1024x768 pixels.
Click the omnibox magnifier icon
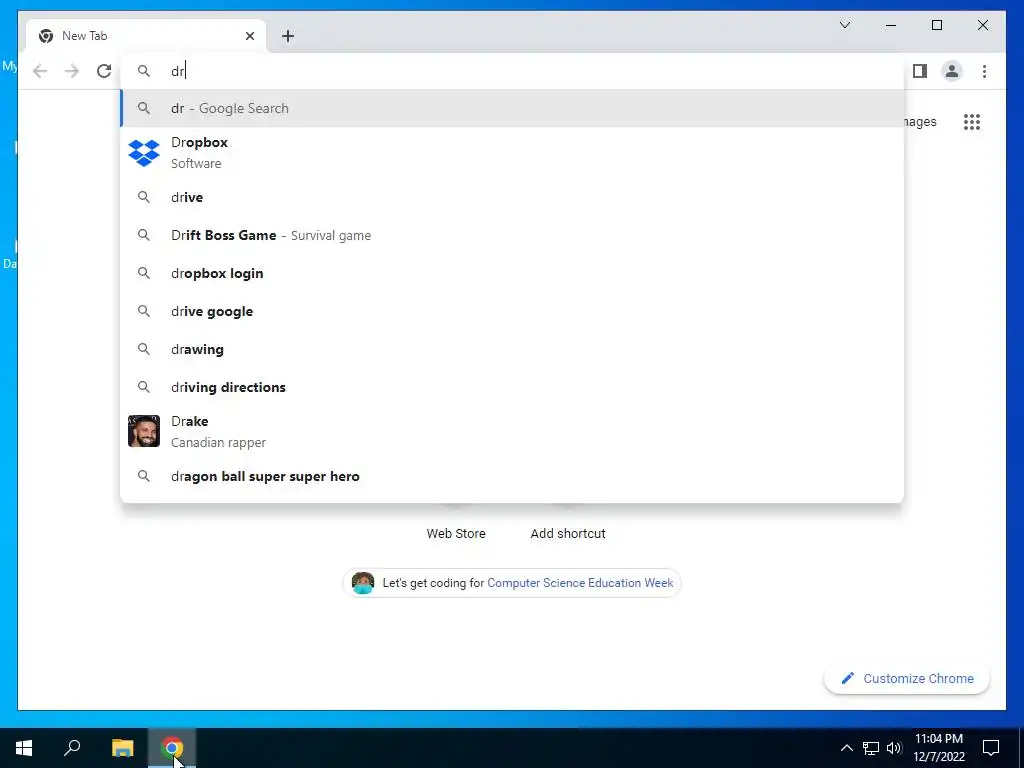point(144,71)
